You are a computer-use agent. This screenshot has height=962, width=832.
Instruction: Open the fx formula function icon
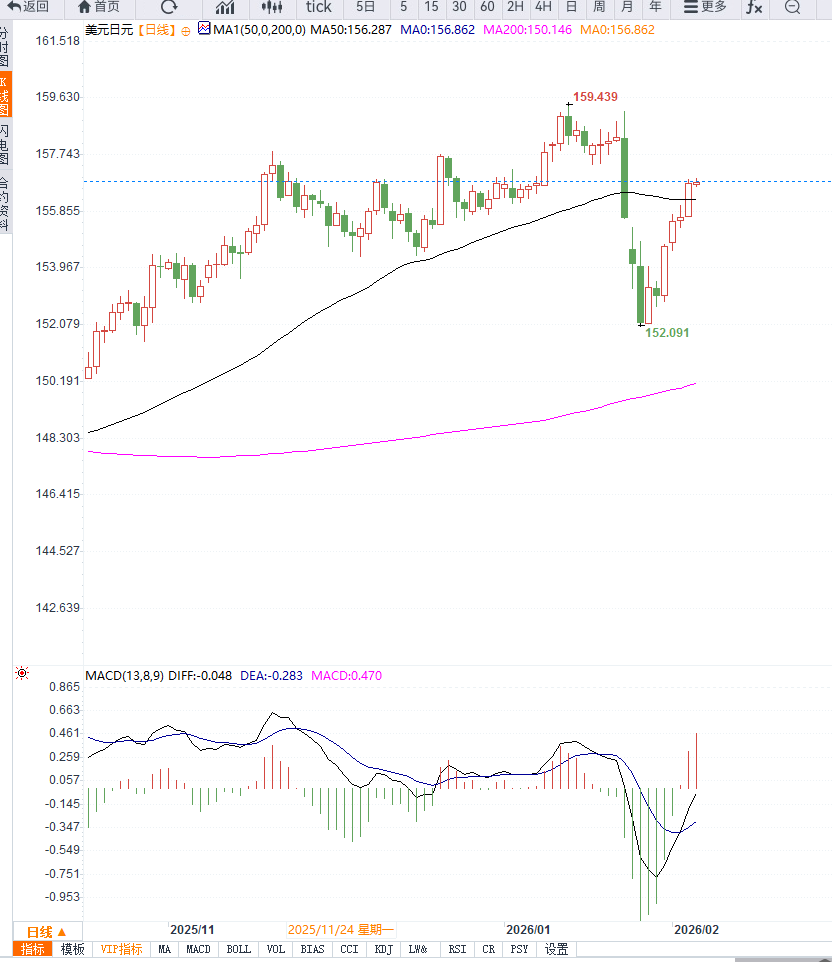click(x=754, y=7)
